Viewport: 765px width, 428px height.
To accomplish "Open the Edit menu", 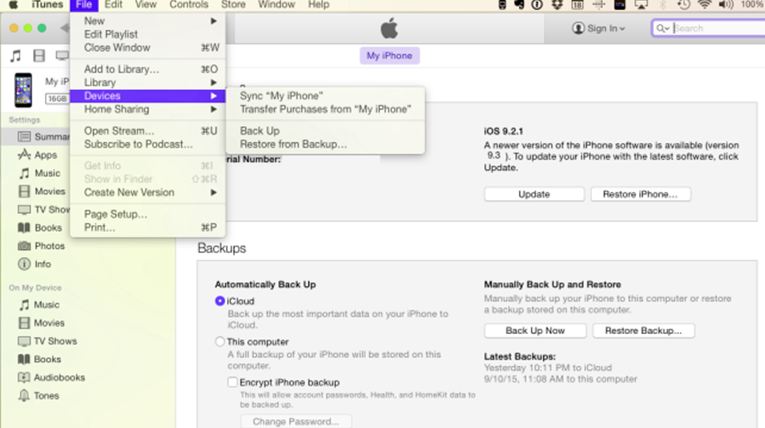I will [114, 5].
